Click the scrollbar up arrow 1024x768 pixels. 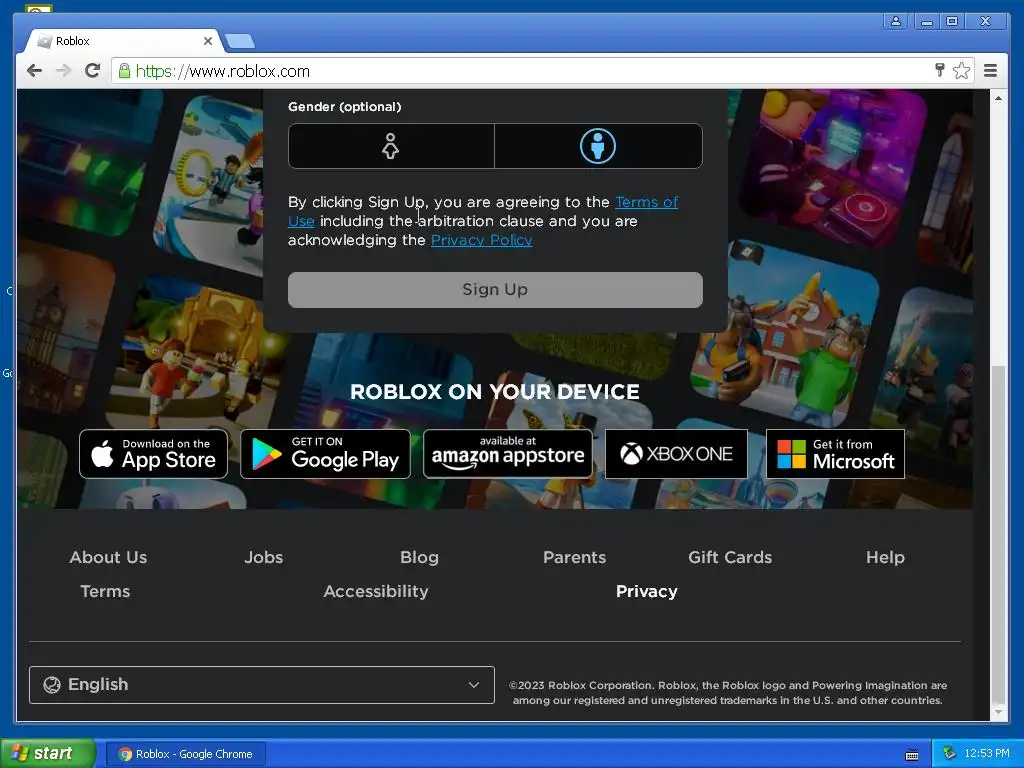(x=999, y=98)
